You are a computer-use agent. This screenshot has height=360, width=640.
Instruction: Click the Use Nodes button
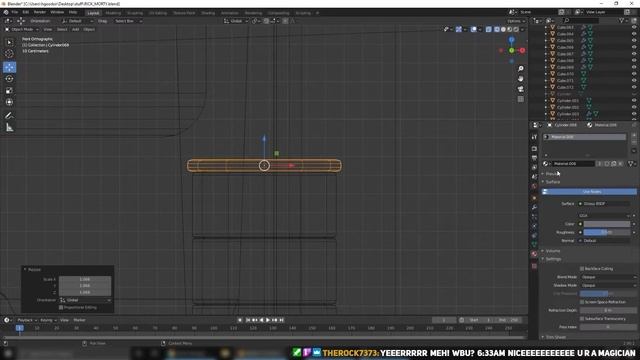(x=589, y=191)
